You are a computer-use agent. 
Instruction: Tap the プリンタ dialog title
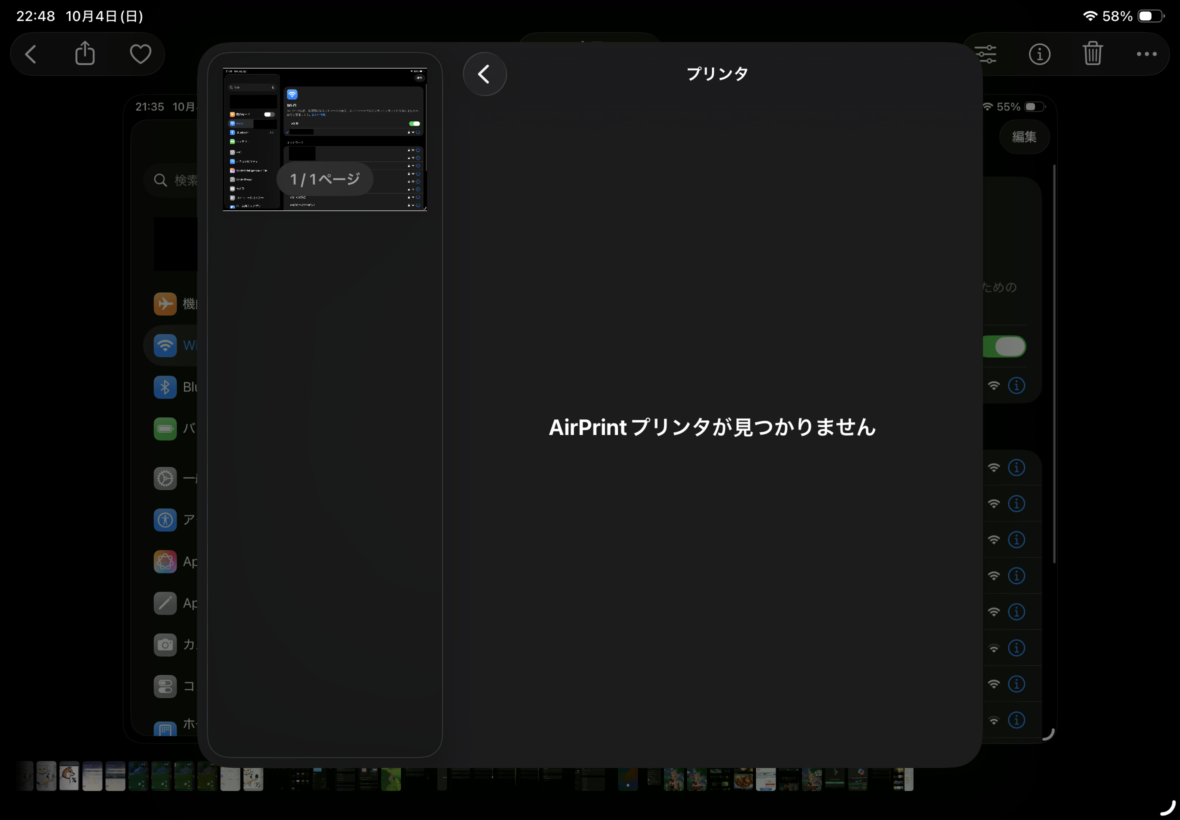tap(716, 74)
